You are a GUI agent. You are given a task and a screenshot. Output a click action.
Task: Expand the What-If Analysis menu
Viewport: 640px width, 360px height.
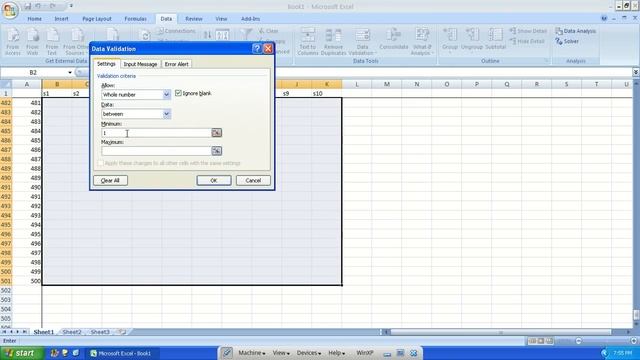(x=422, y=53)
